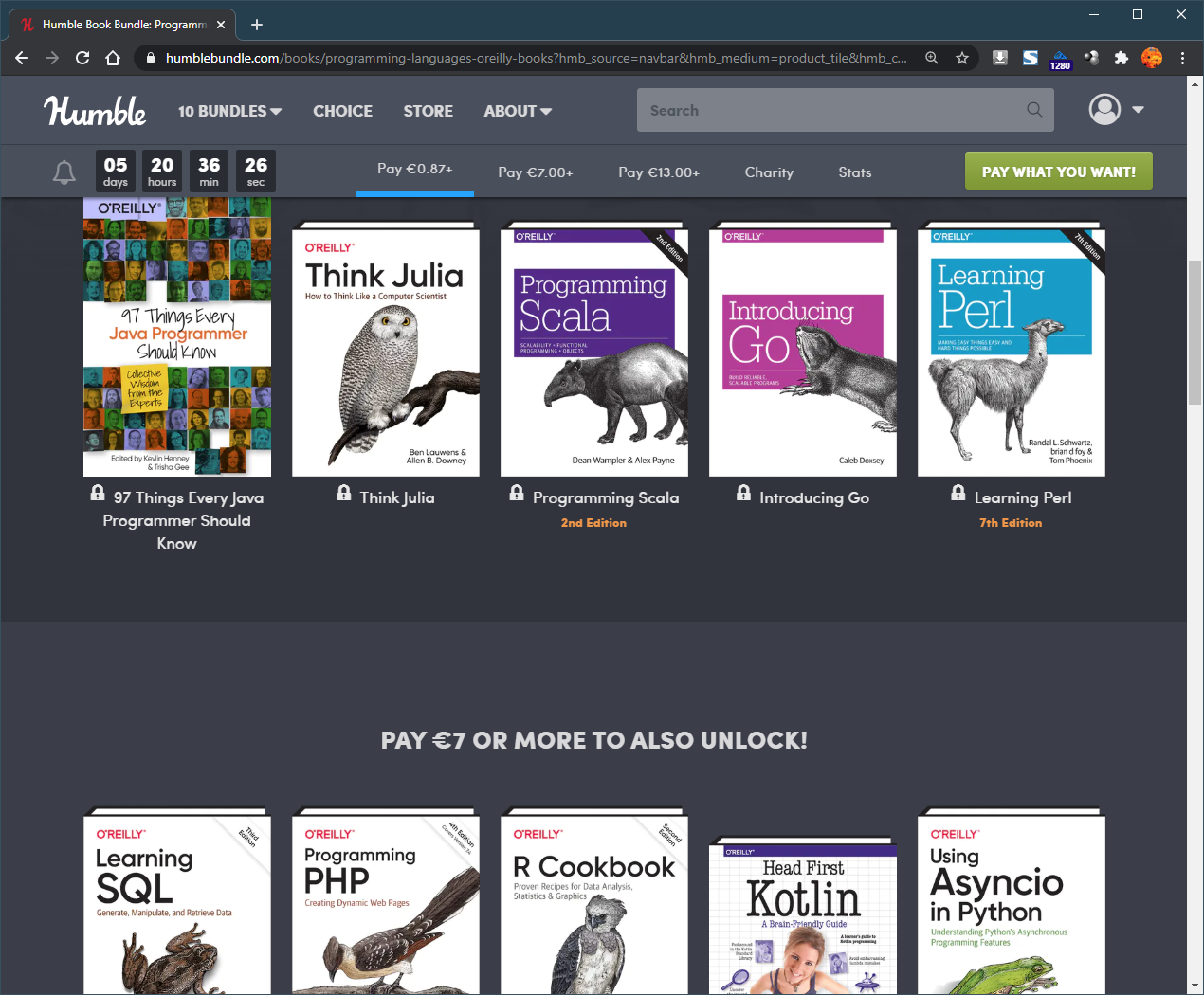Open the Learning Perl title link
Screen dimensions: 1204x995
(1023, 497)
